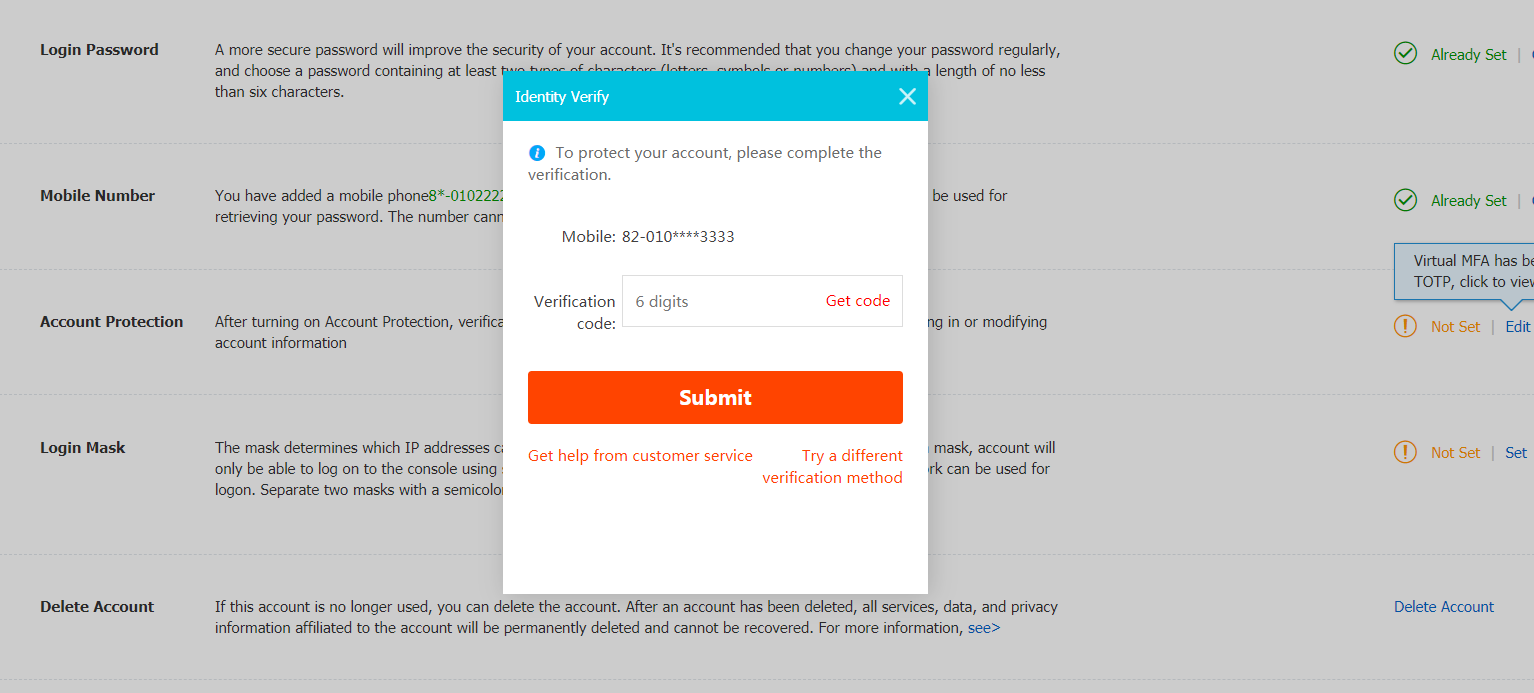Choose Try a different verification method
Viewport: 1534px width, 693px height.
click(832, 467)
